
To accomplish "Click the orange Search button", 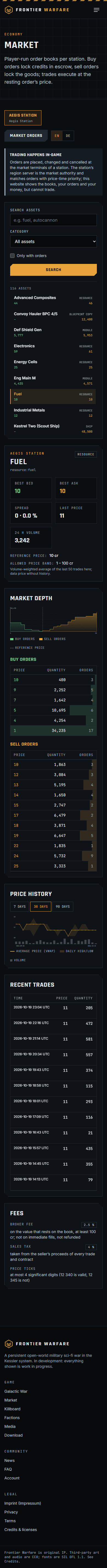I will pos(54,270).
